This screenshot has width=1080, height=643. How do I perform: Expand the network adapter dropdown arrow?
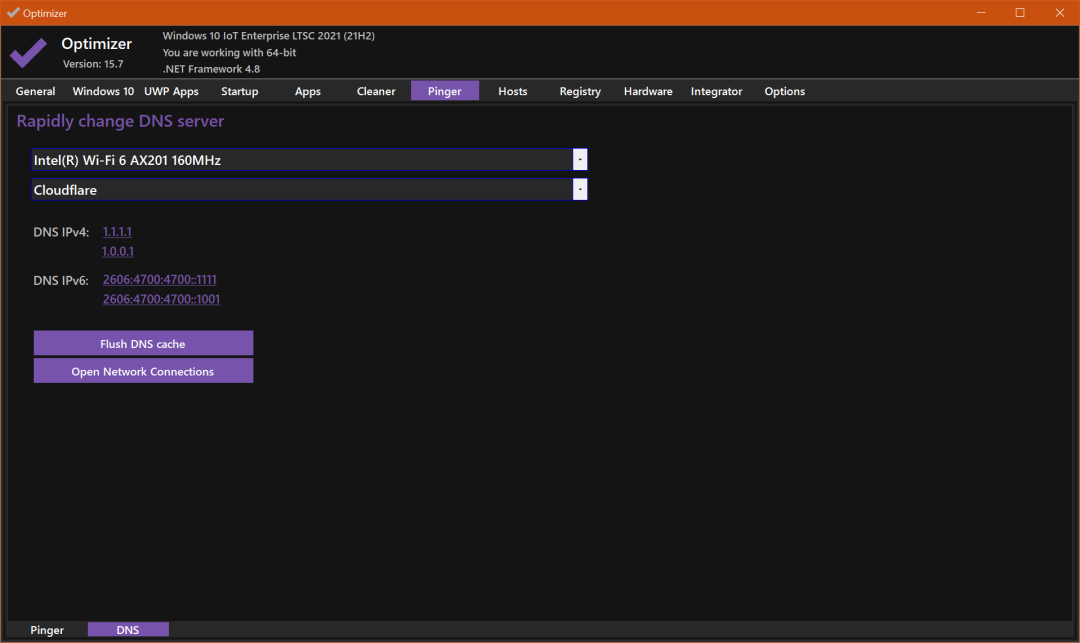coord(580,160)
